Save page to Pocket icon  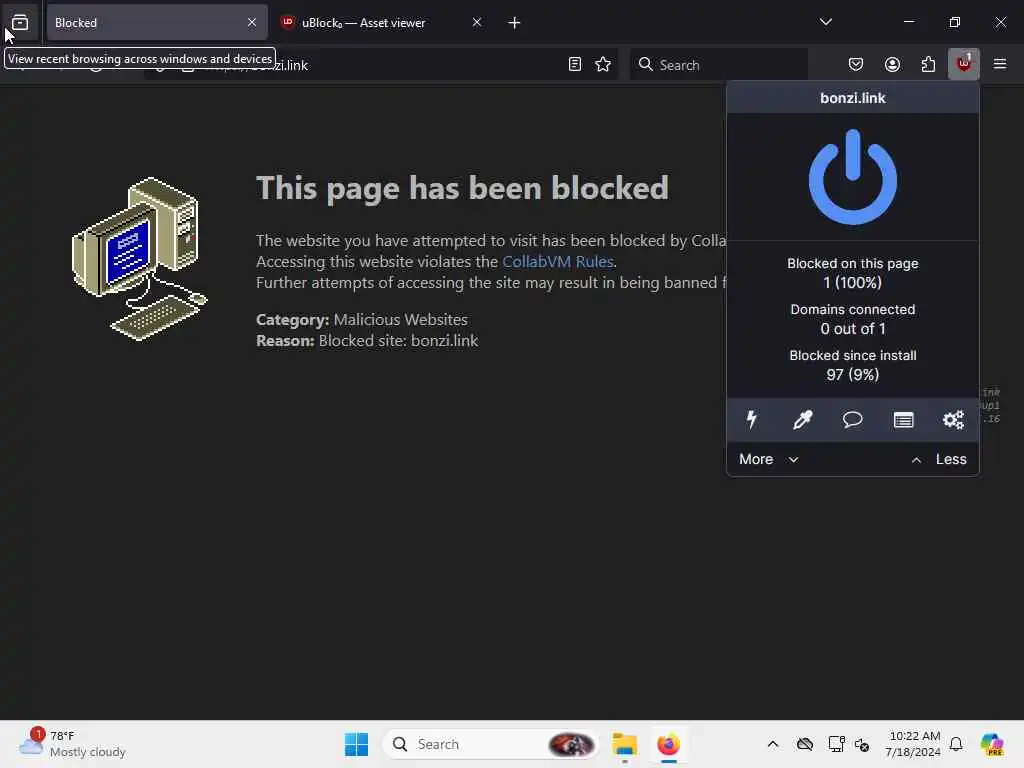point(856,64)
